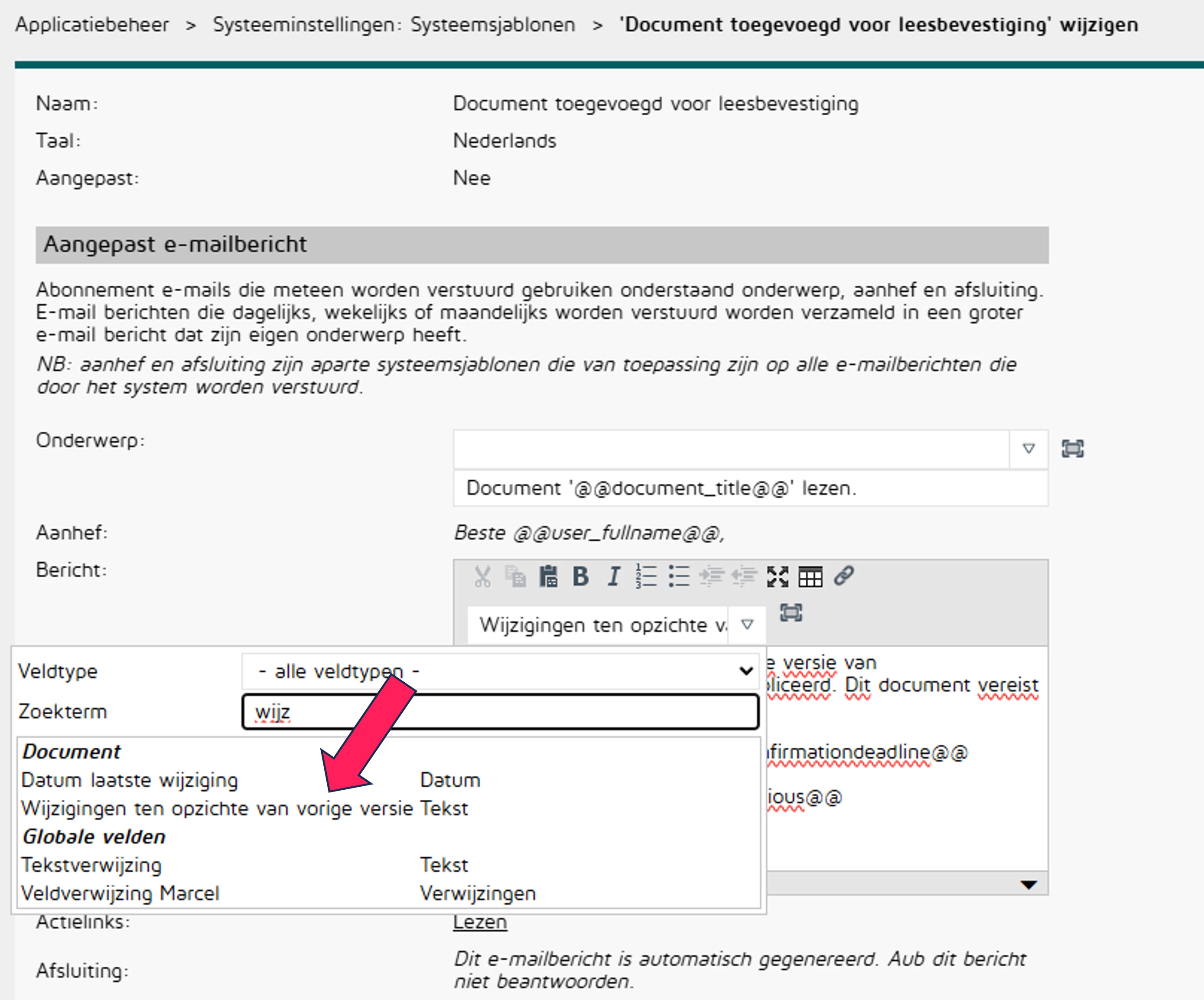Click the insert-field icon in Bericht toolbar
Viewport: 1204px width, 1000px height.
[791, 613]
